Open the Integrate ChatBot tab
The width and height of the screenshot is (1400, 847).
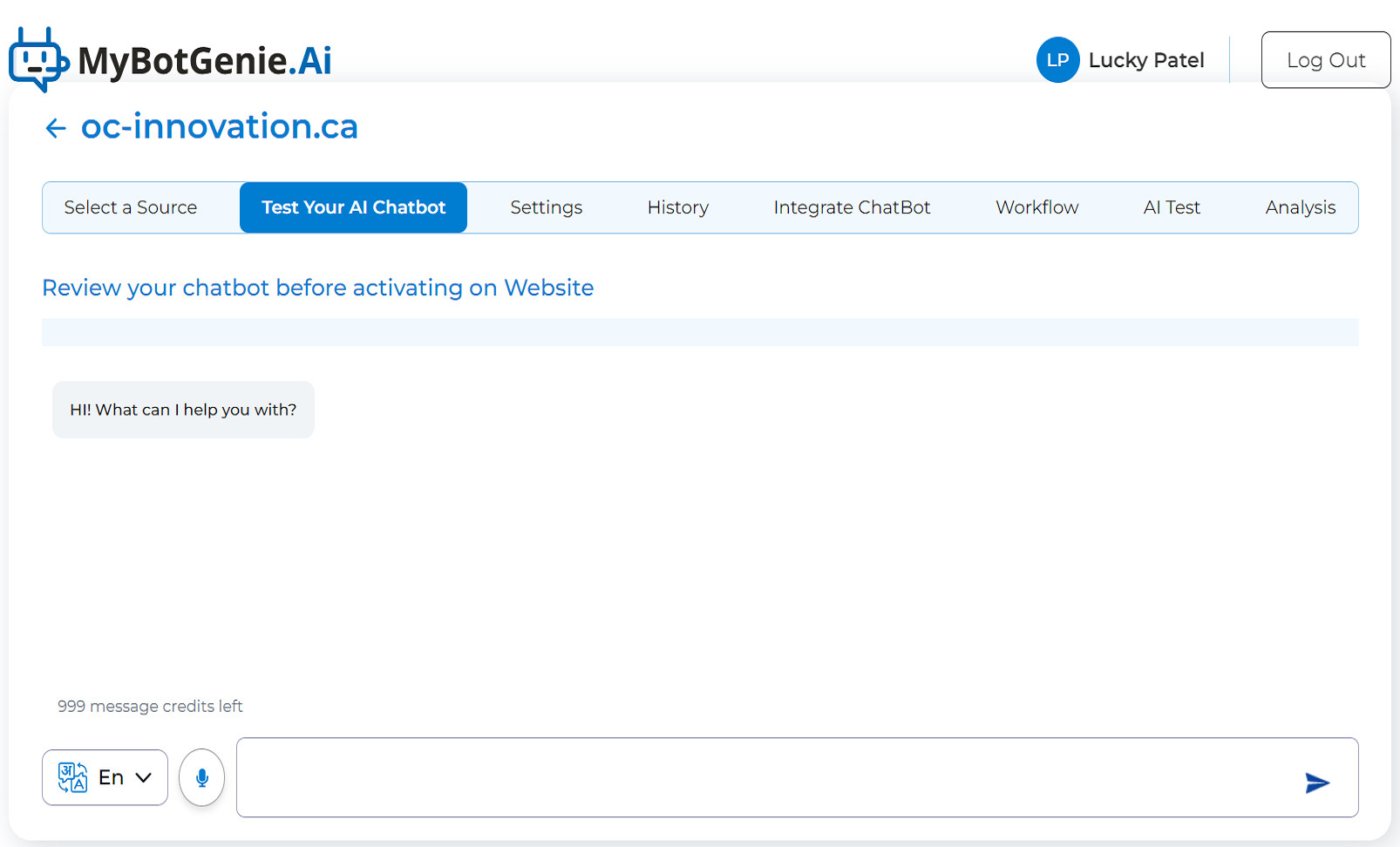click(x=852, y=207)
